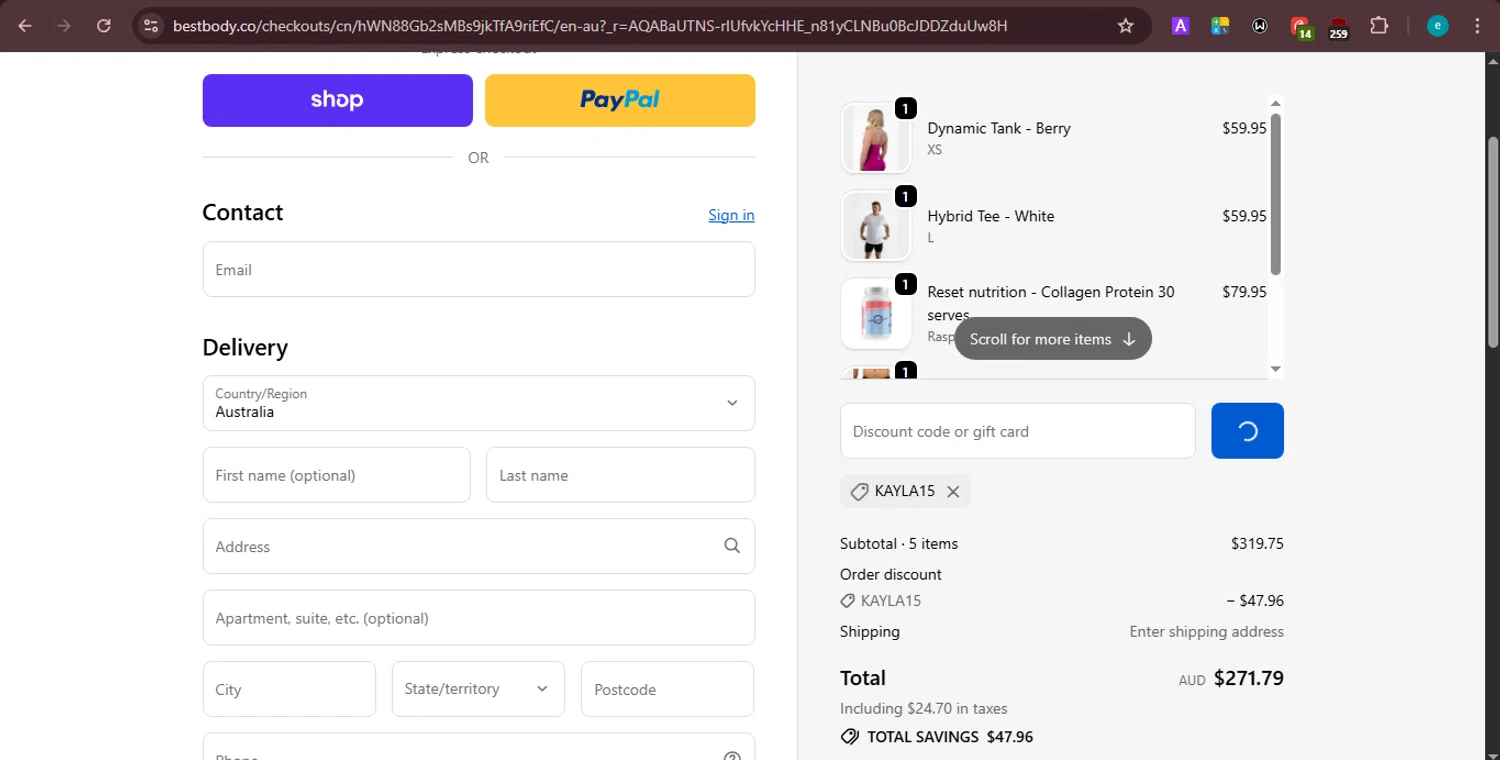The width and height of the screenshot is (1500, 760).
Task: Click the phone field help icon
Action: click(x=732, y=756)
